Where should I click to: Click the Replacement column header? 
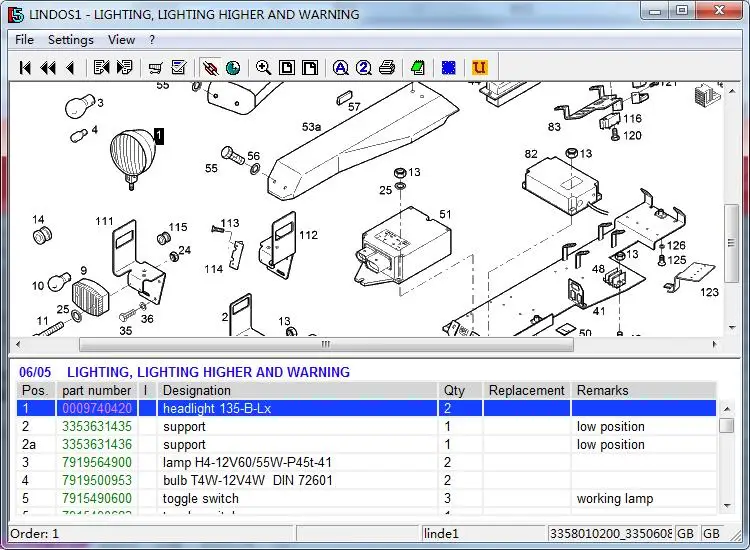pos(527,390)
